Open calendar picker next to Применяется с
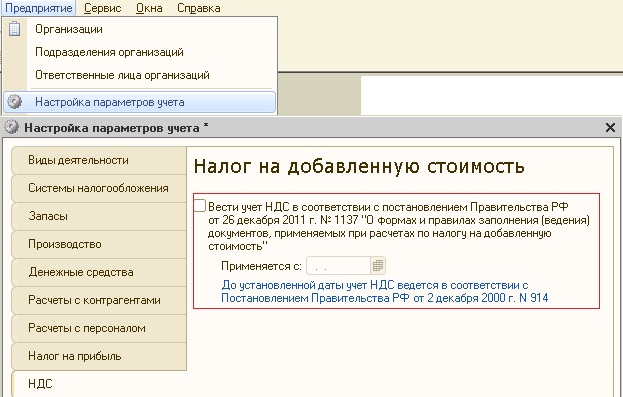This screenshot has height=397, width=623. (x=378, y=266)
